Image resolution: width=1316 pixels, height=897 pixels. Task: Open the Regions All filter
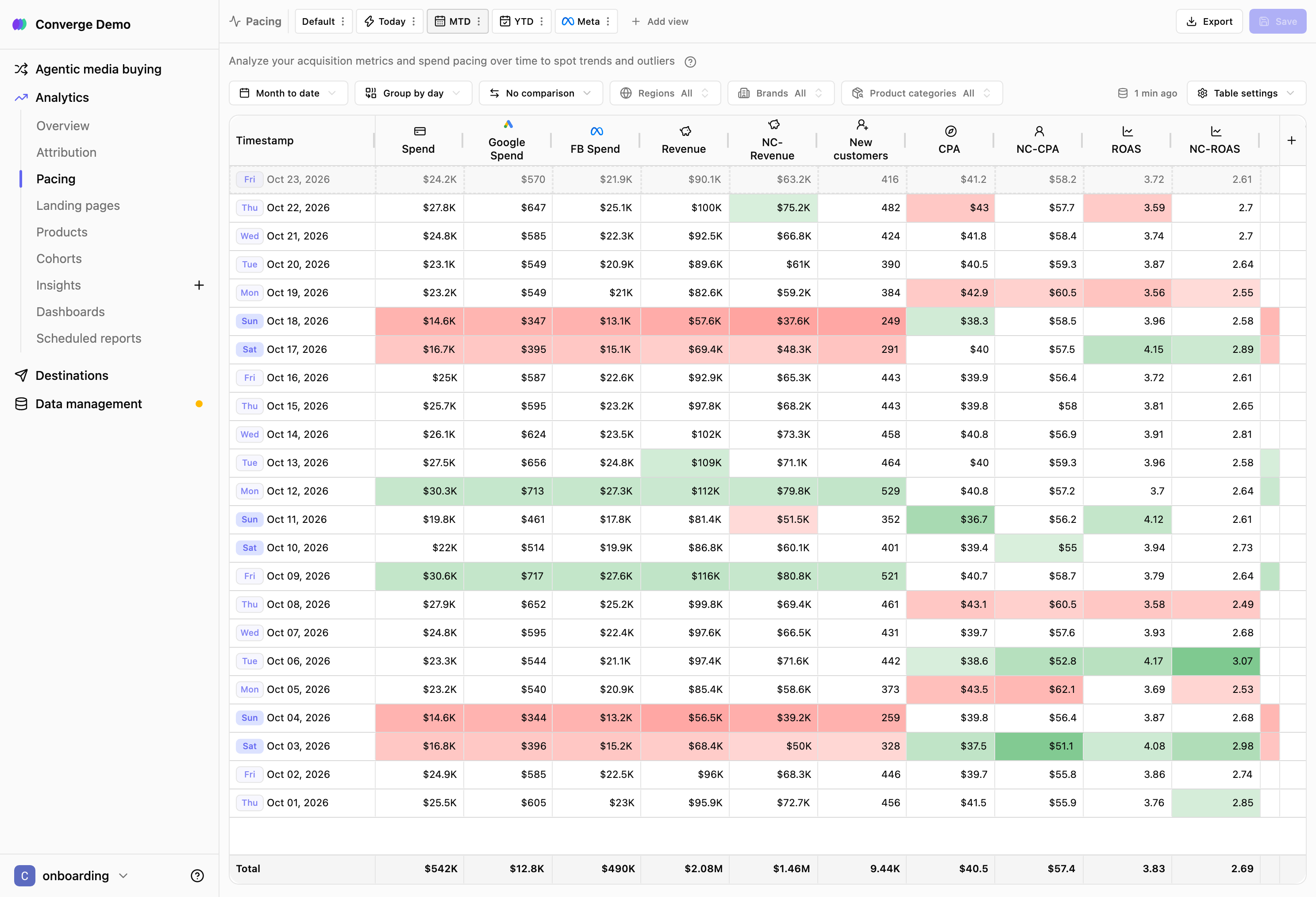(x=665, y=93)
